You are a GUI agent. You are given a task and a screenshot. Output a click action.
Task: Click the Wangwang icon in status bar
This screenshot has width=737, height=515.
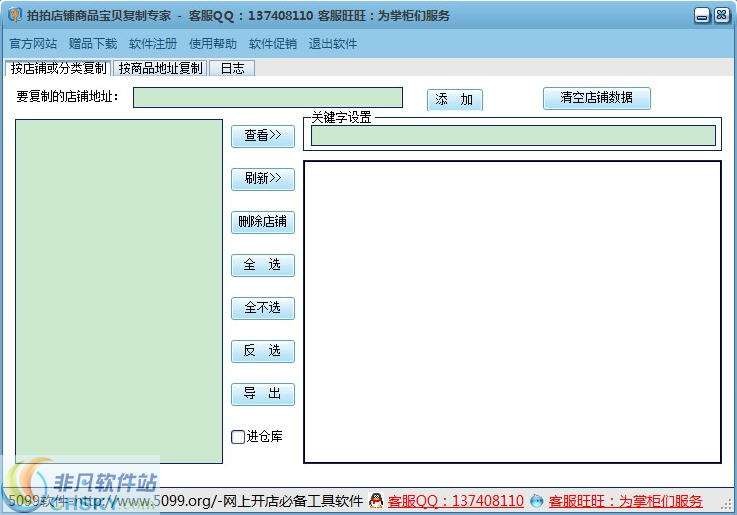click(536, 501)
